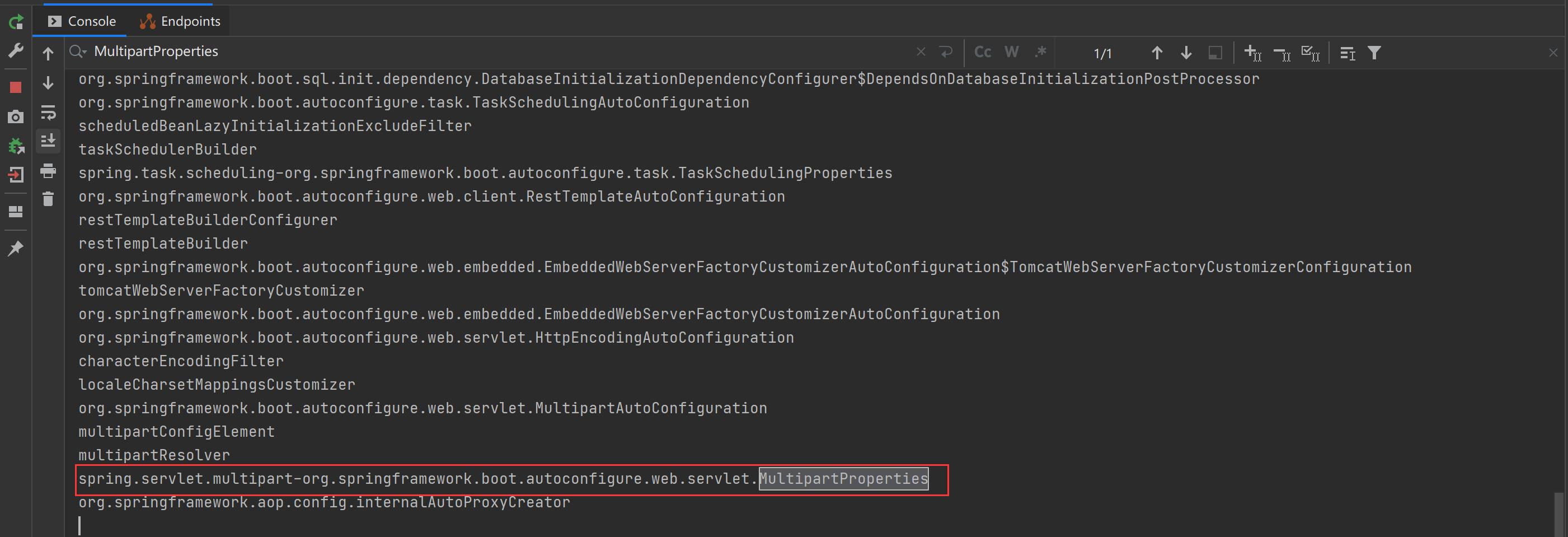Toggle Match Case (Cc) option
This screenshot has height=537, width=1568.
pos(983,52)
